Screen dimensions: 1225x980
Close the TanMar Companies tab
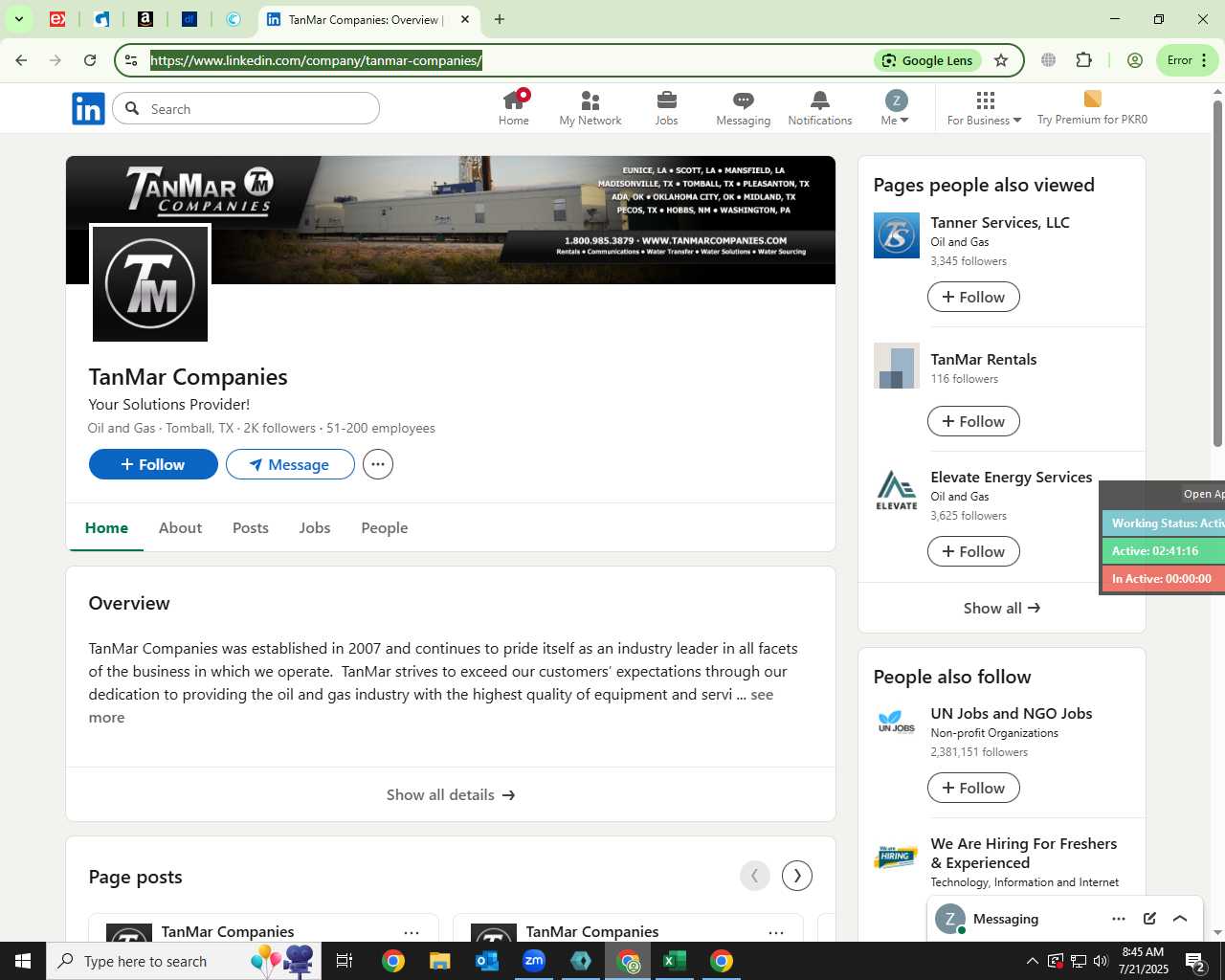465,19
